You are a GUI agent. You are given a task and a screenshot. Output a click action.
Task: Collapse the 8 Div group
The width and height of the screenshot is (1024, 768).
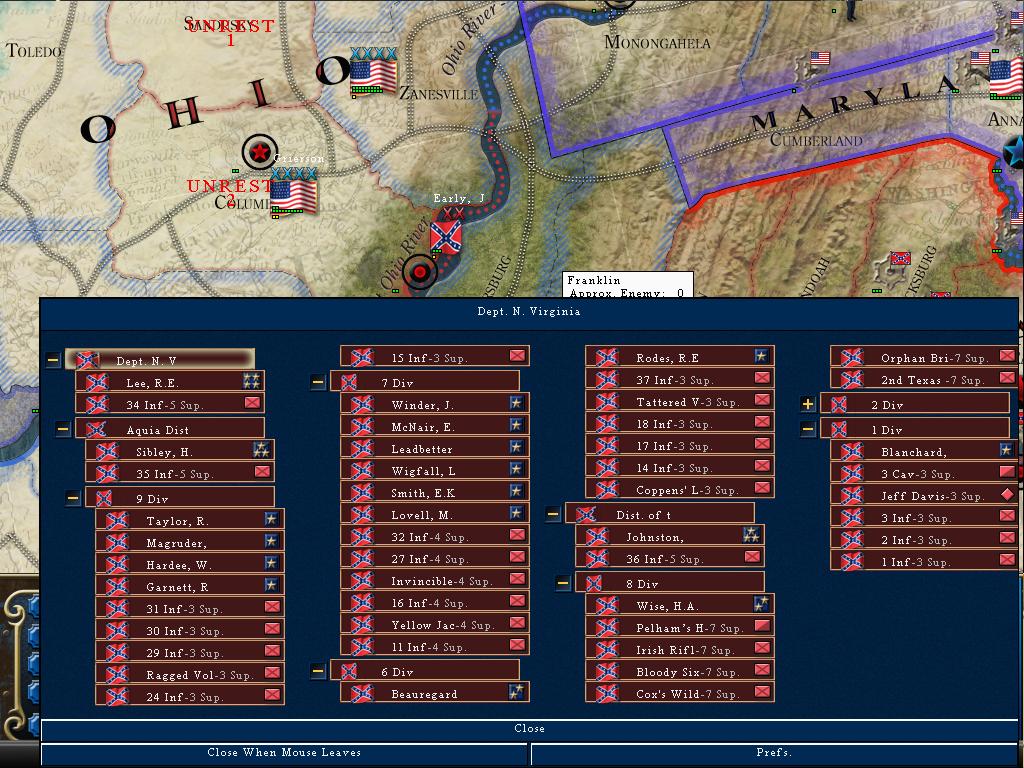pos(563,583)
